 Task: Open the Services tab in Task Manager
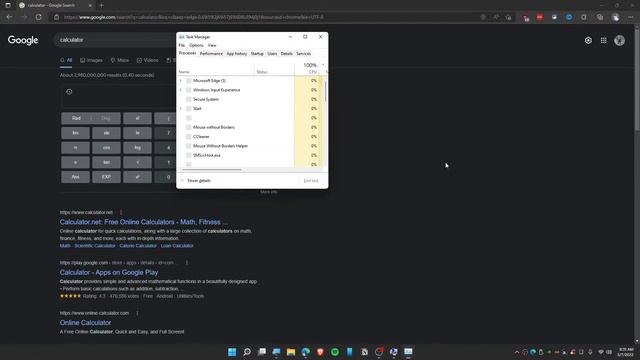tap(303, 53)
